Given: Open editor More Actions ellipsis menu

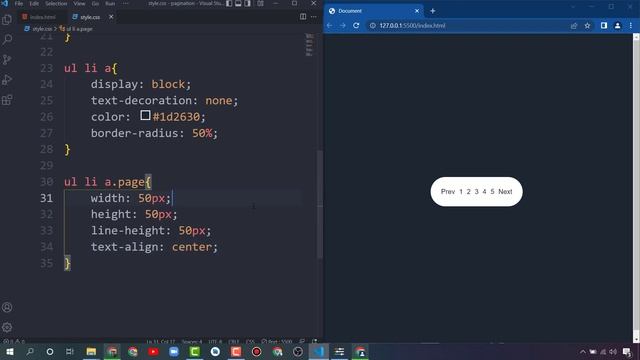Looking at the screenshot, I should point(313,17).
